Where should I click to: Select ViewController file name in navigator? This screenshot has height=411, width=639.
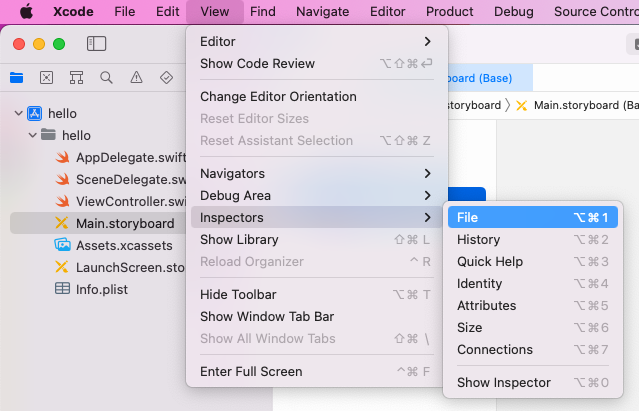[131, 202]
